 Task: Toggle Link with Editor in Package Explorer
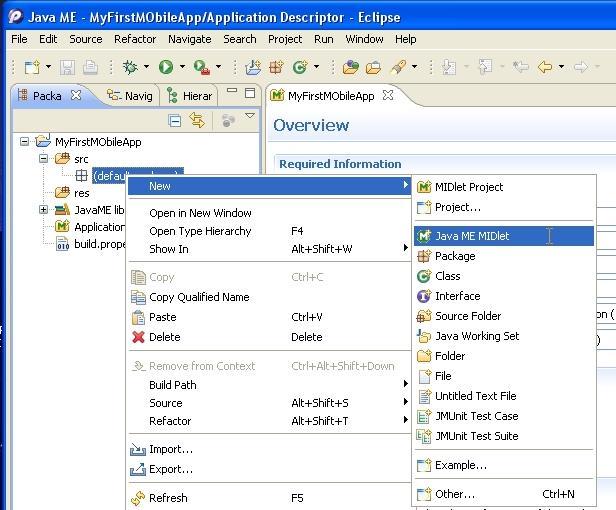coord(197,120)
